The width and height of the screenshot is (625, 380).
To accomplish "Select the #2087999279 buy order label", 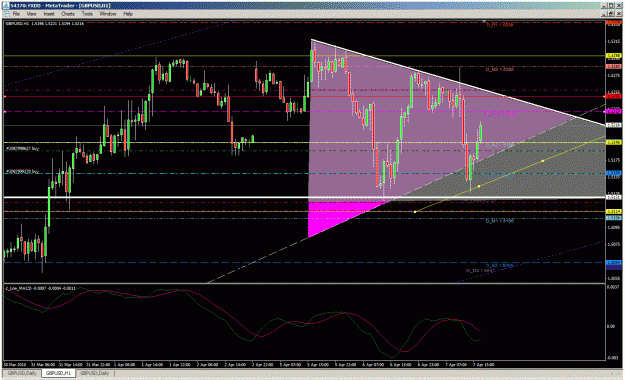I will (22, 171).
